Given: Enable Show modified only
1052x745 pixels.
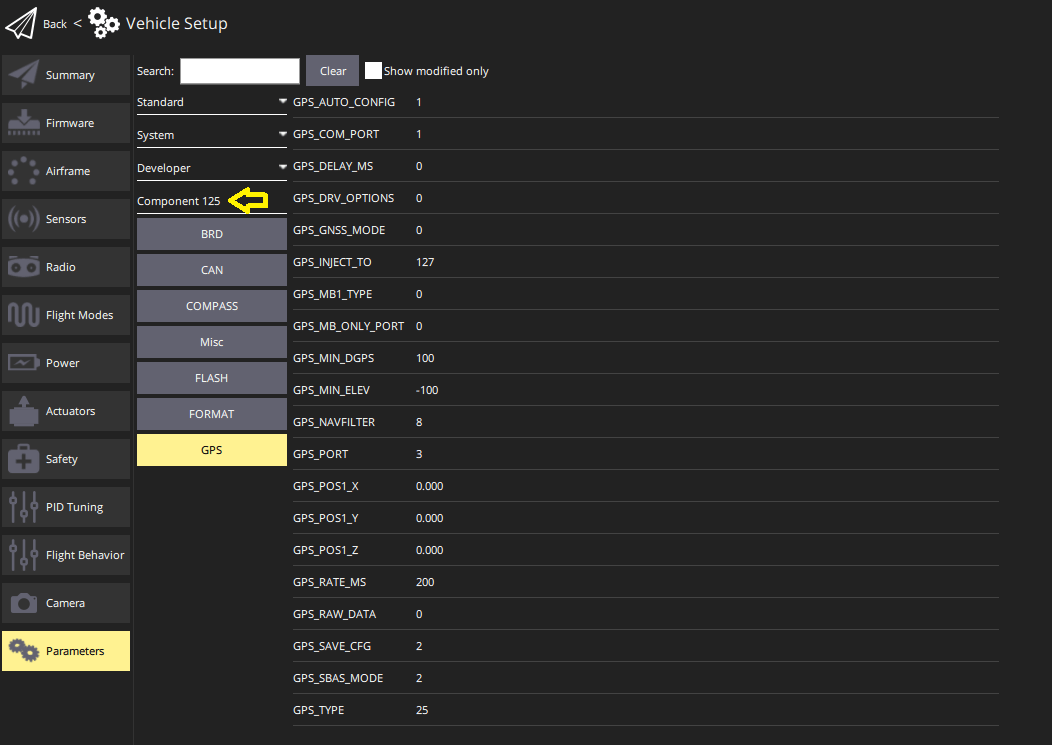Looking at the screenshot, I should [x=373, y=70].
